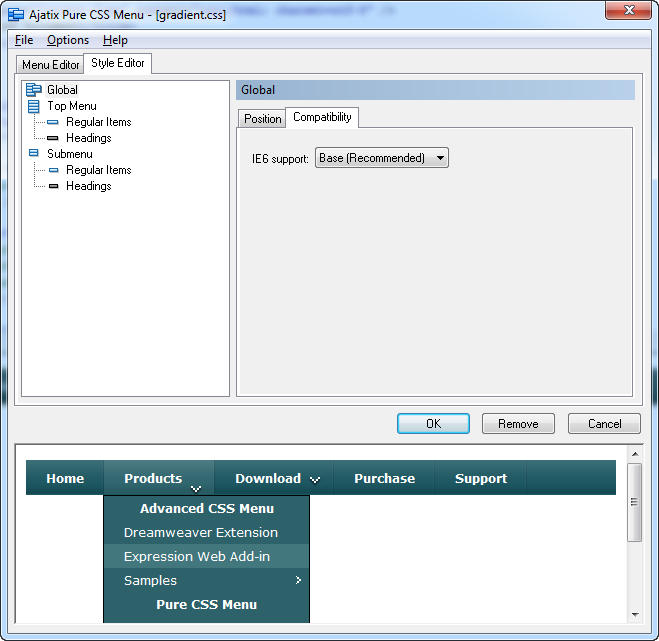This screenshot has height=641, width=659.
Task: Click Samples submenu item
Action: 207,580
